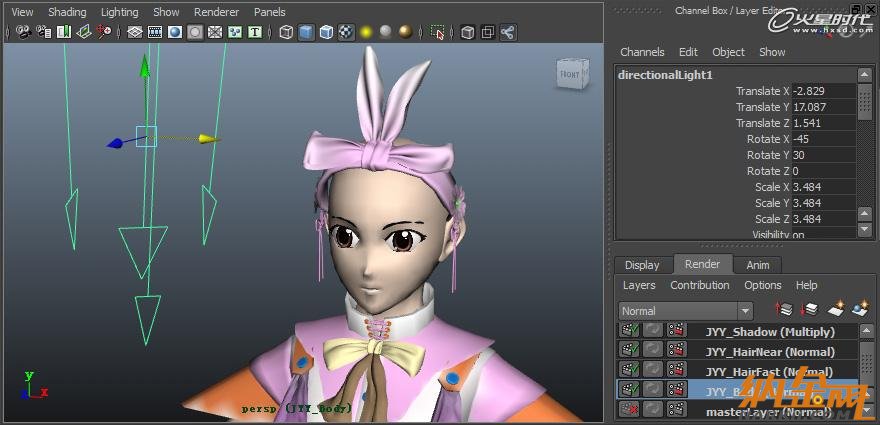Switch to the Render layer tab
The image size is (880, 425).
point(702,264)
